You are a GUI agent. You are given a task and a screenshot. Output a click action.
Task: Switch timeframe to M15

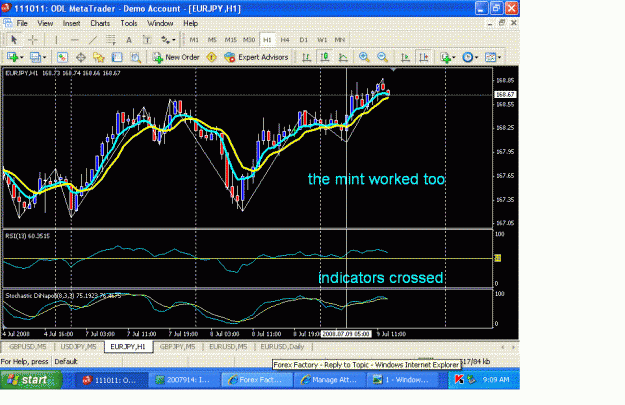point(230,40)
